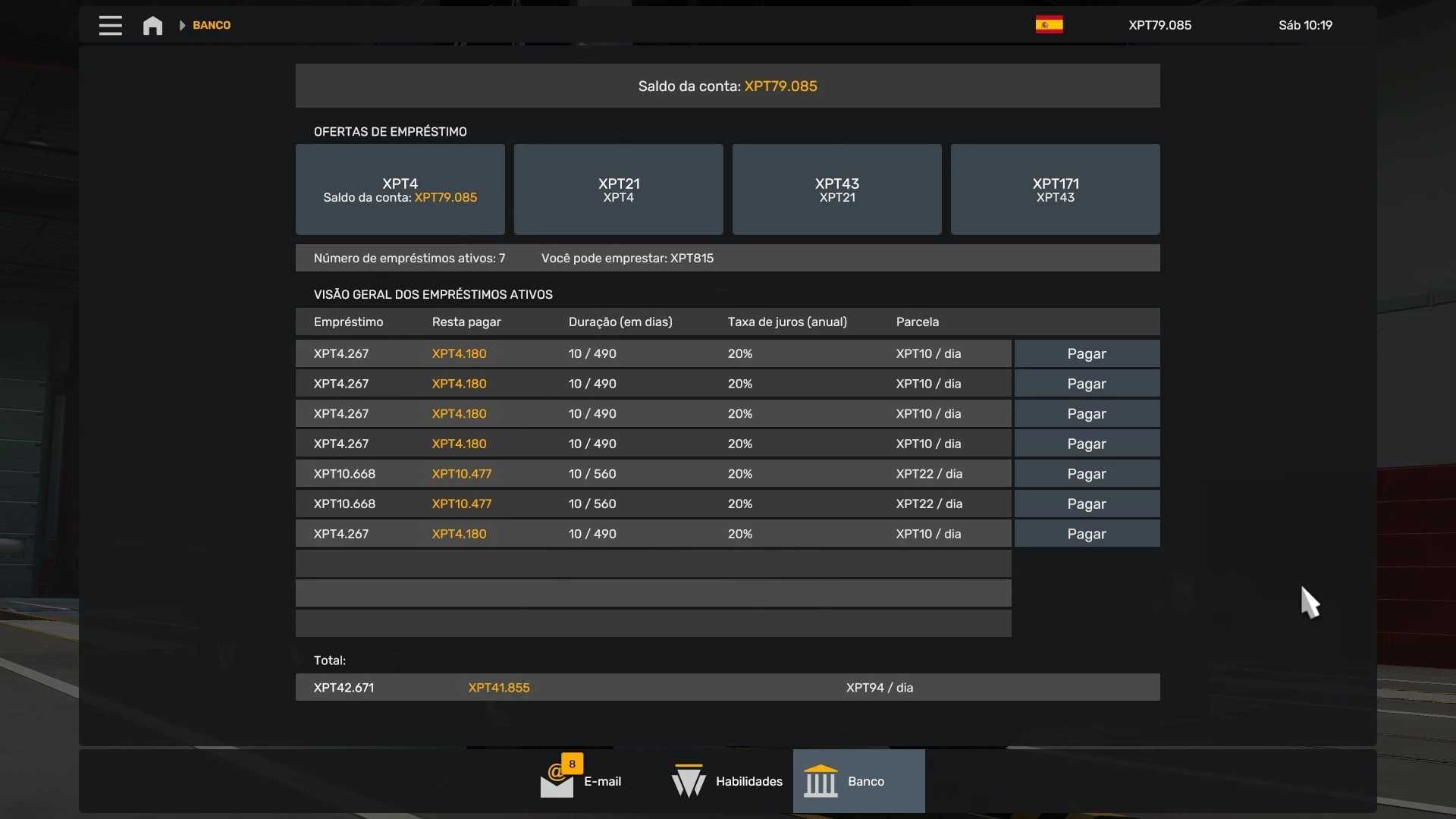Pay the second XPT4.267 loan
Screen dimensions: 1456x819
(x=1087, y=384)
